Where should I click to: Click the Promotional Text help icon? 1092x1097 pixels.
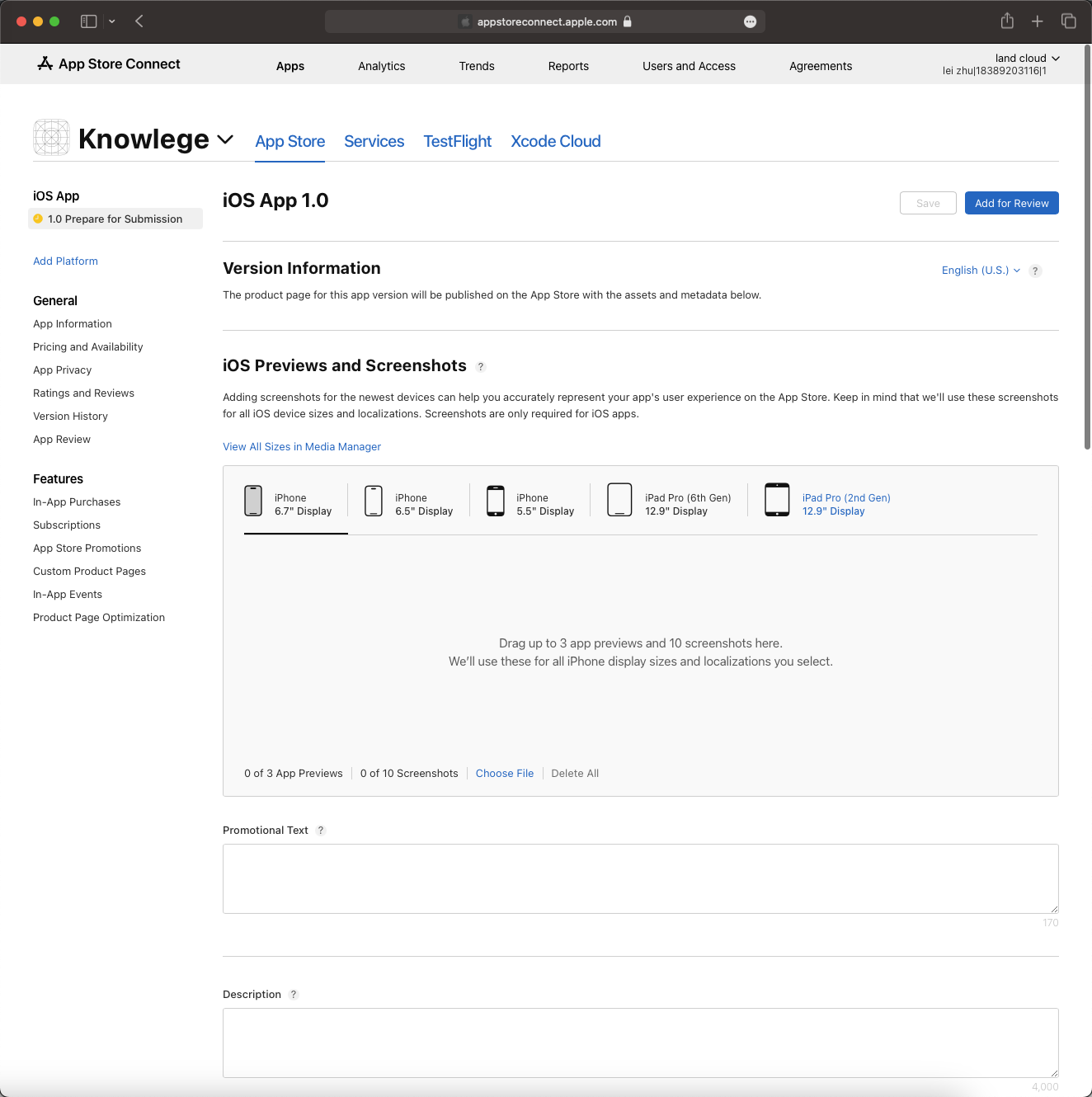point(321,831)
